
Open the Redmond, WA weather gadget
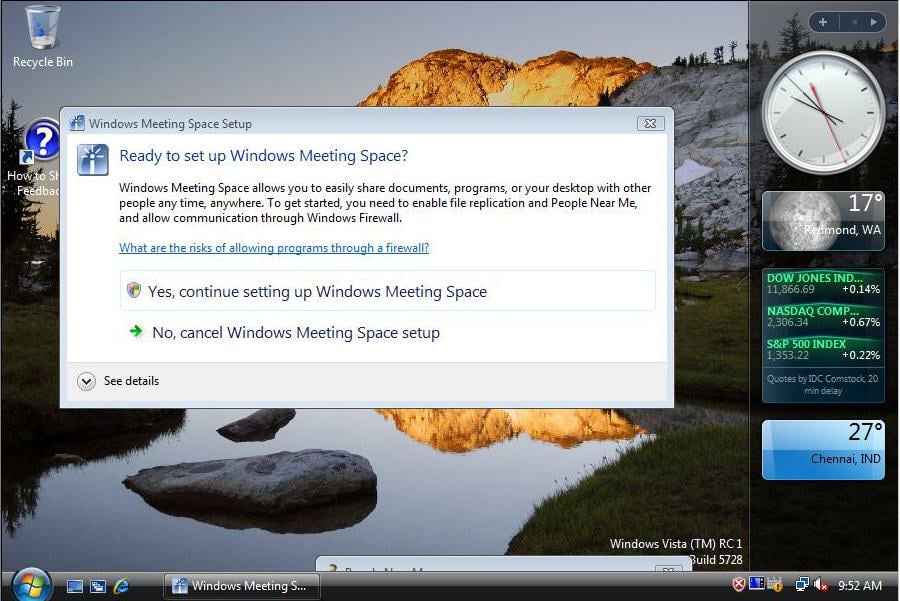(823, 221)
